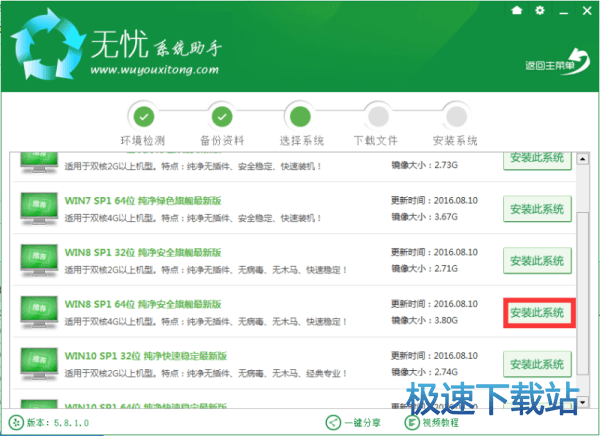Select the 下载文件 step circle
Screen dimensions: 600x436
tap(378, 117)
